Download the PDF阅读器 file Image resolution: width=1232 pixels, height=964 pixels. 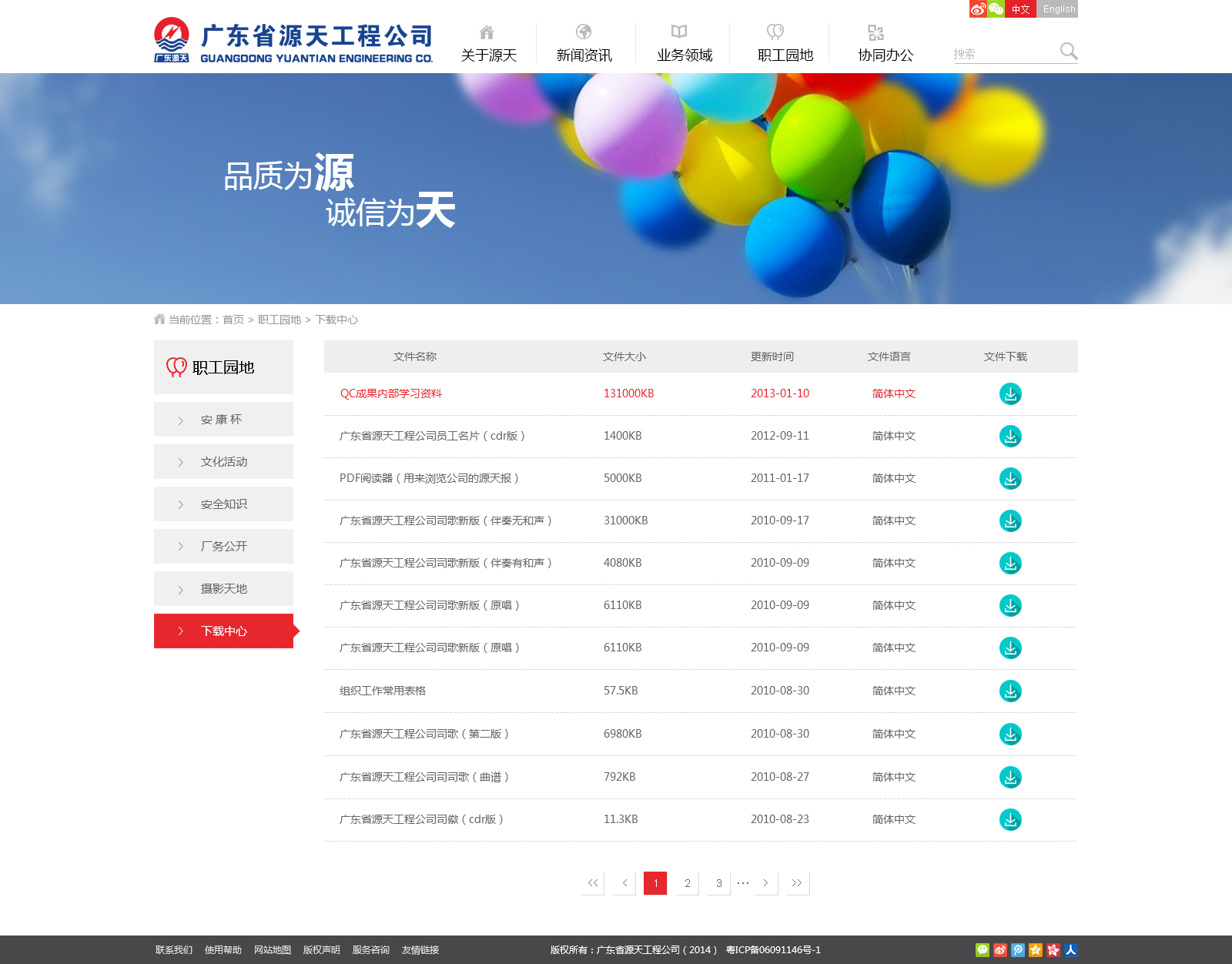[1010, 479]
